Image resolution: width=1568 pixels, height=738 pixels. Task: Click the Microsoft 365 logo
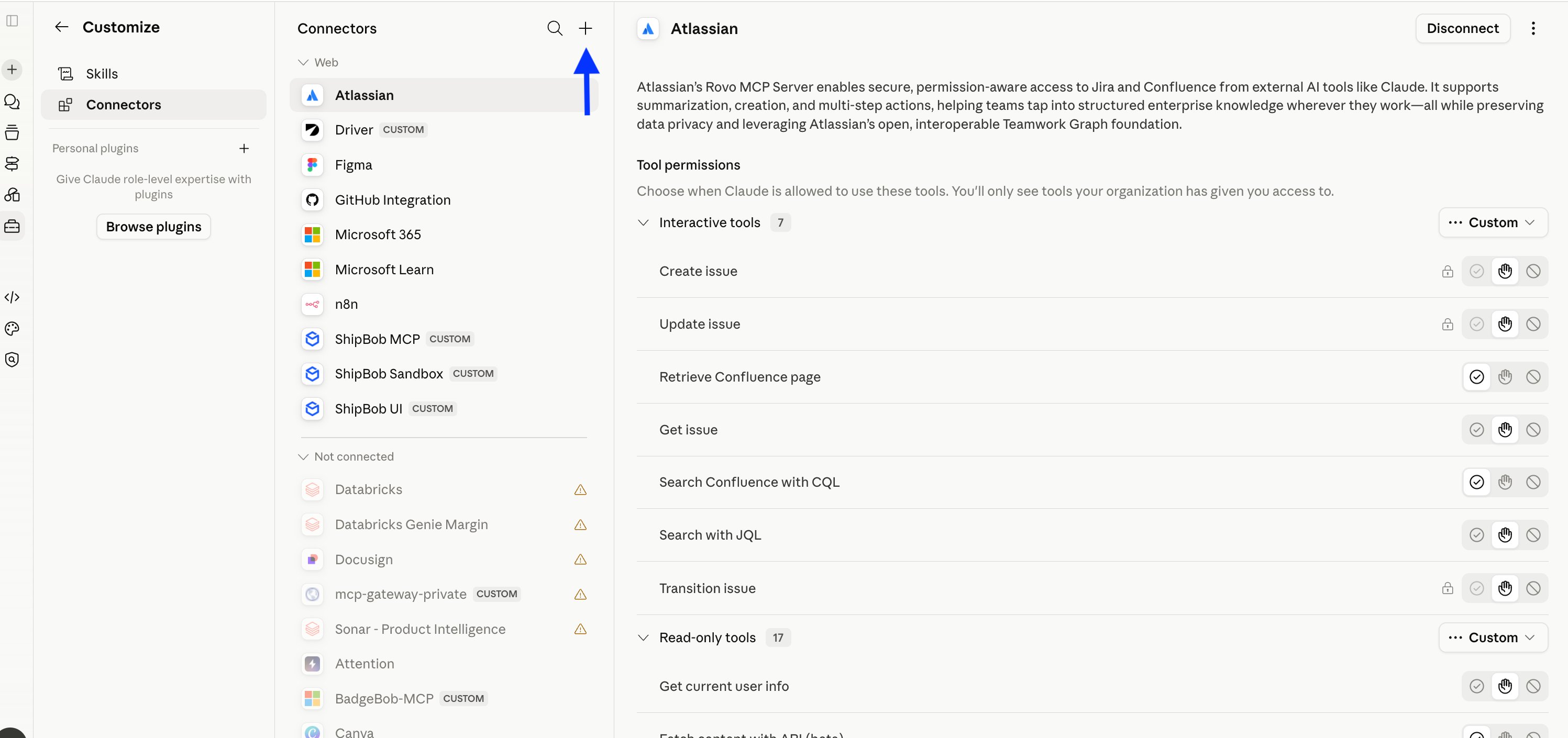312,235
